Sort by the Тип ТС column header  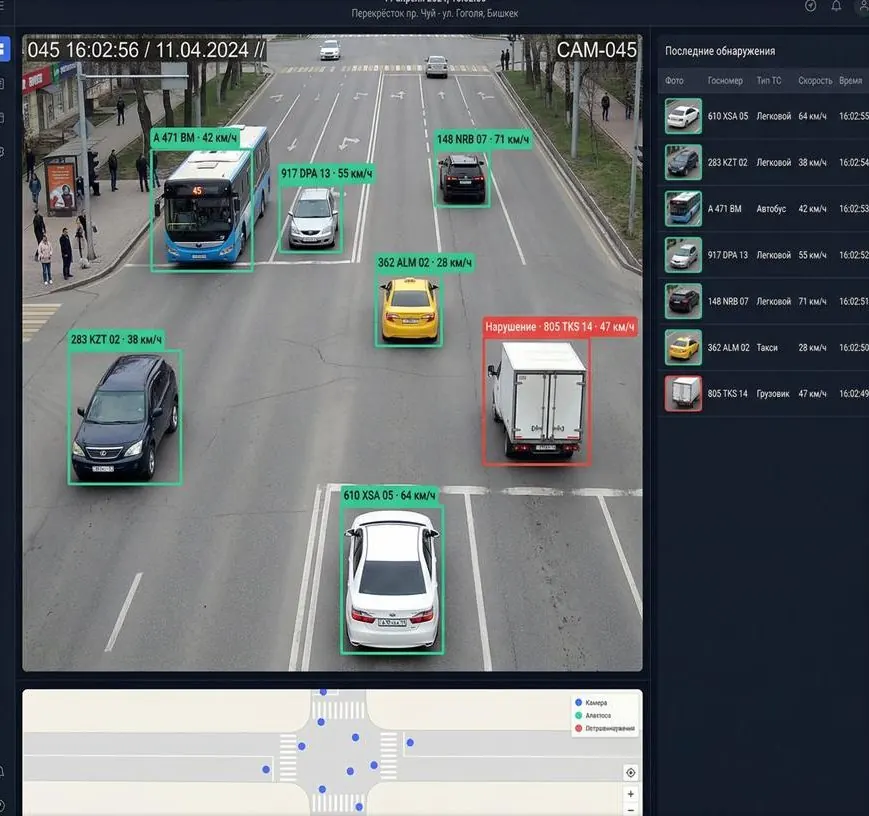[769, 81]
